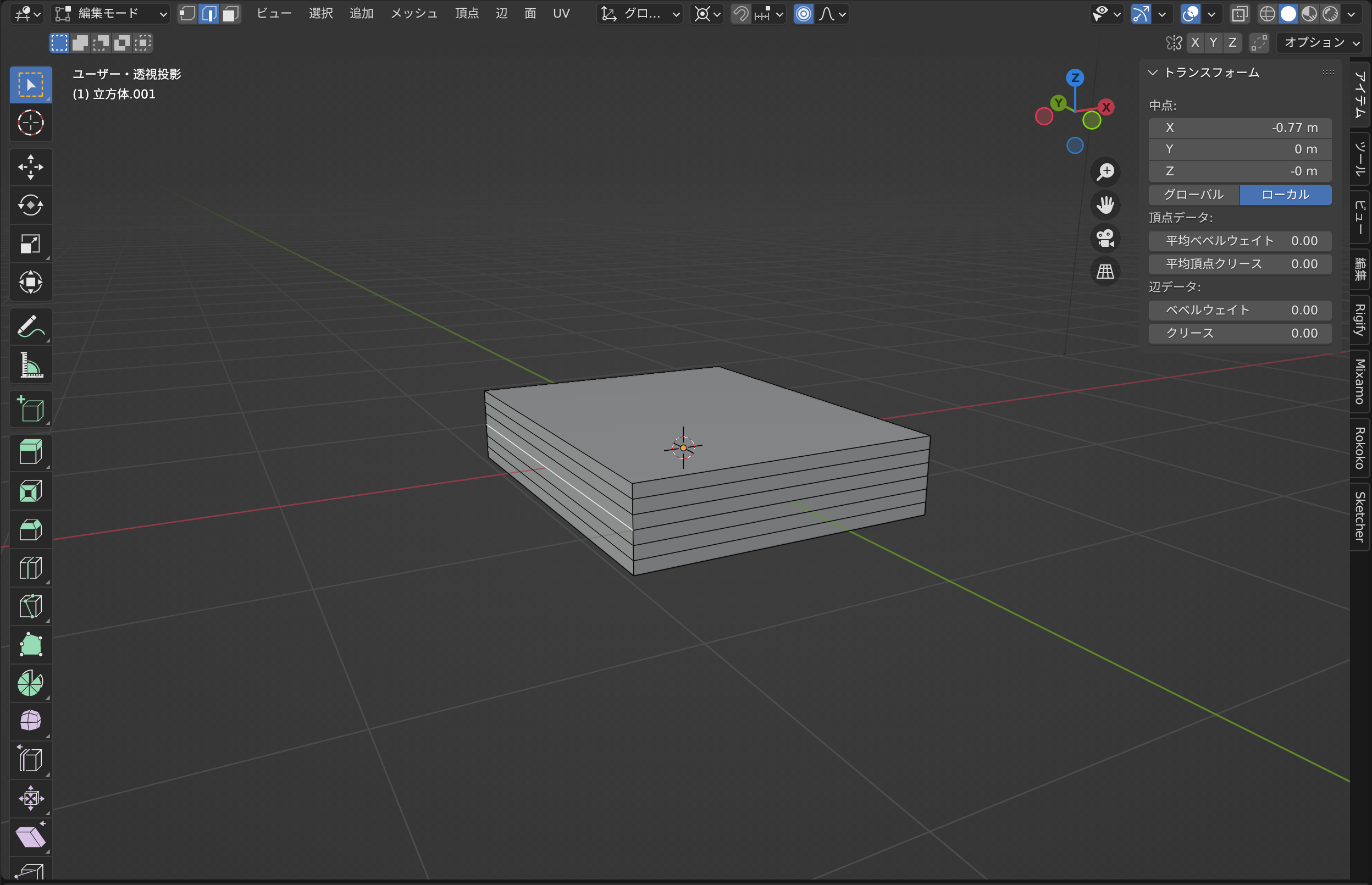
Task: Select the Transform tool
Action: point(31,281)
